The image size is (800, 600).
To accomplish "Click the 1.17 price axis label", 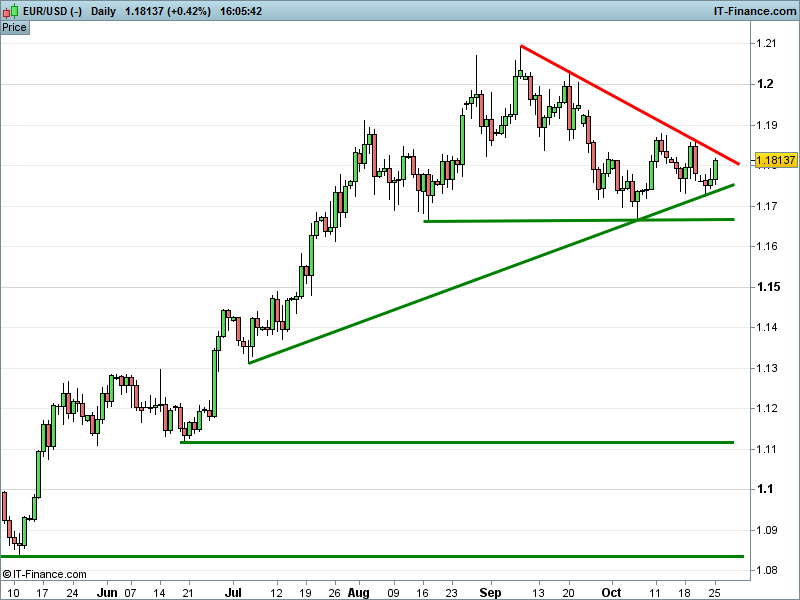I will click(766, 206).
